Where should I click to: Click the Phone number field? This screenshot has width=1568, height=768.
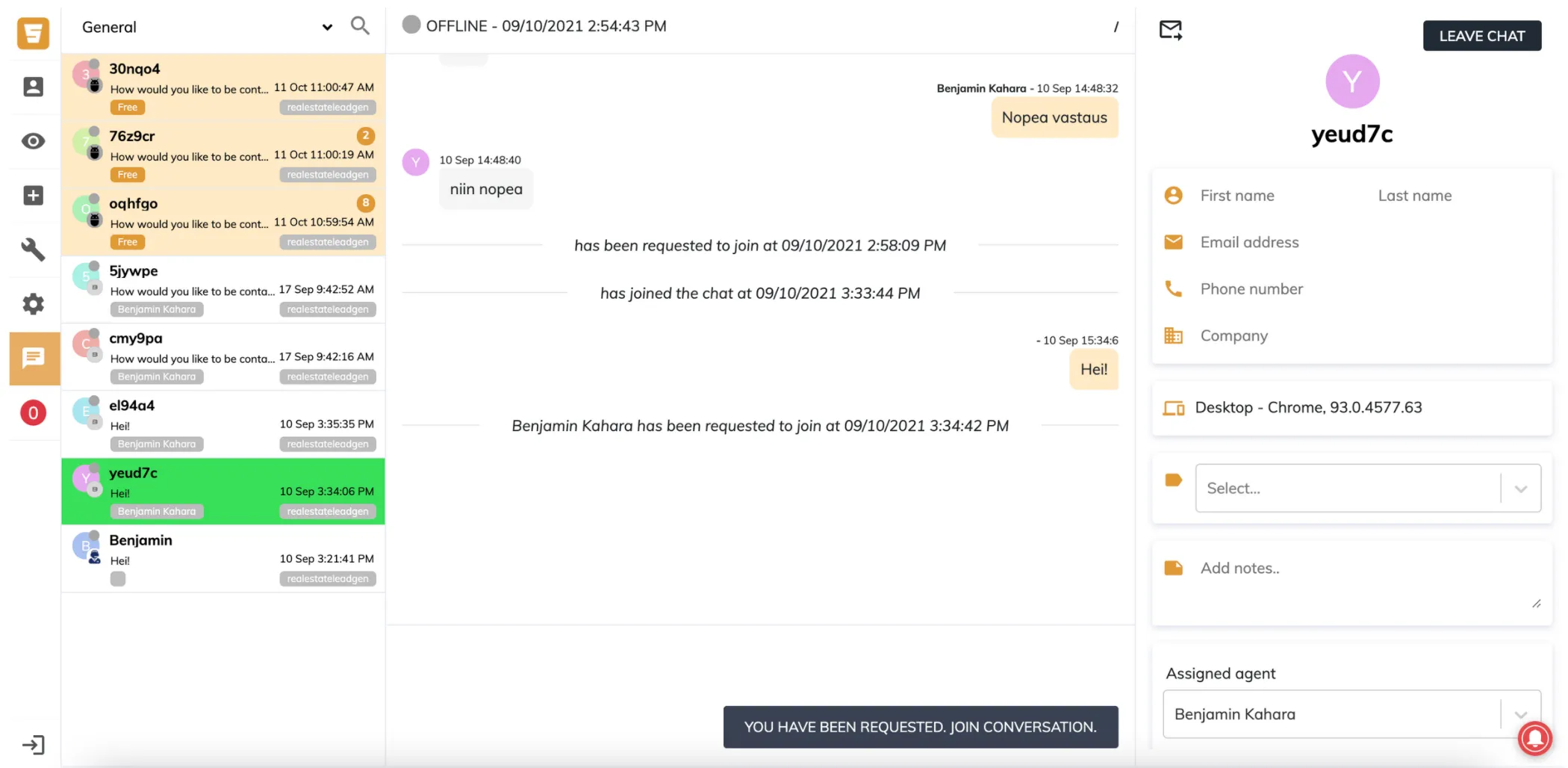coord(1368,289)
